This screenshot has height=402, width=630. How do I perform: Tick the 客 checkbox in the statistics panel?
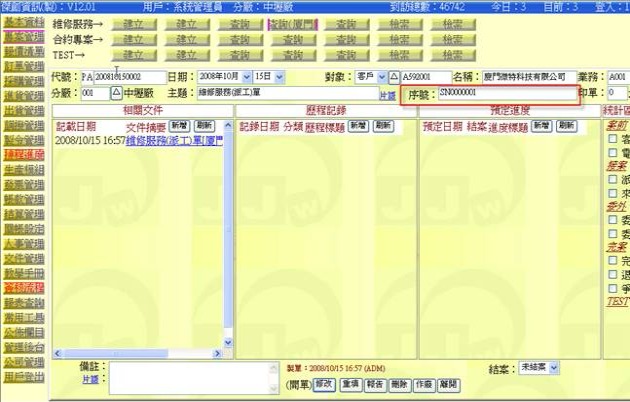coord(612,139)
